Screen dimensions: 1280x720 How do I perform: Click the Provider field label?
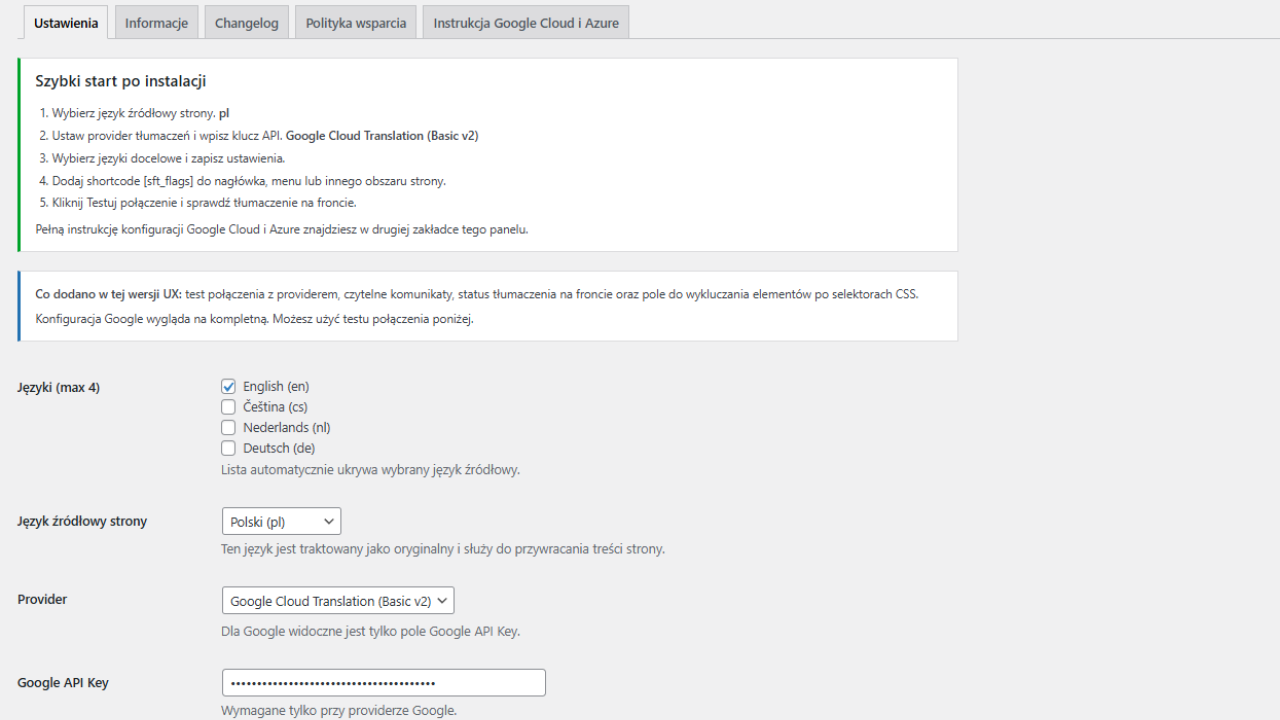pos(43,599)
